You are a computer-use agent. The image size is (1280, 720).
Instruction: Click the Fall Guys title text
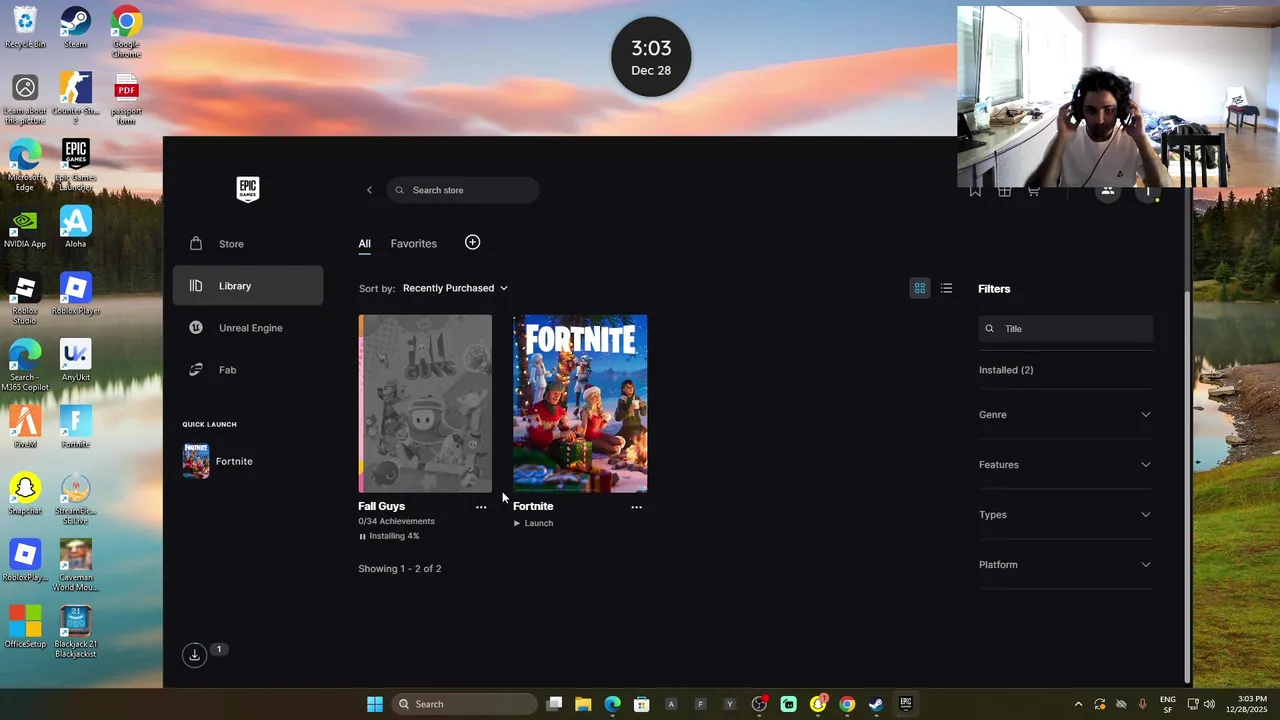click(381, 506)
